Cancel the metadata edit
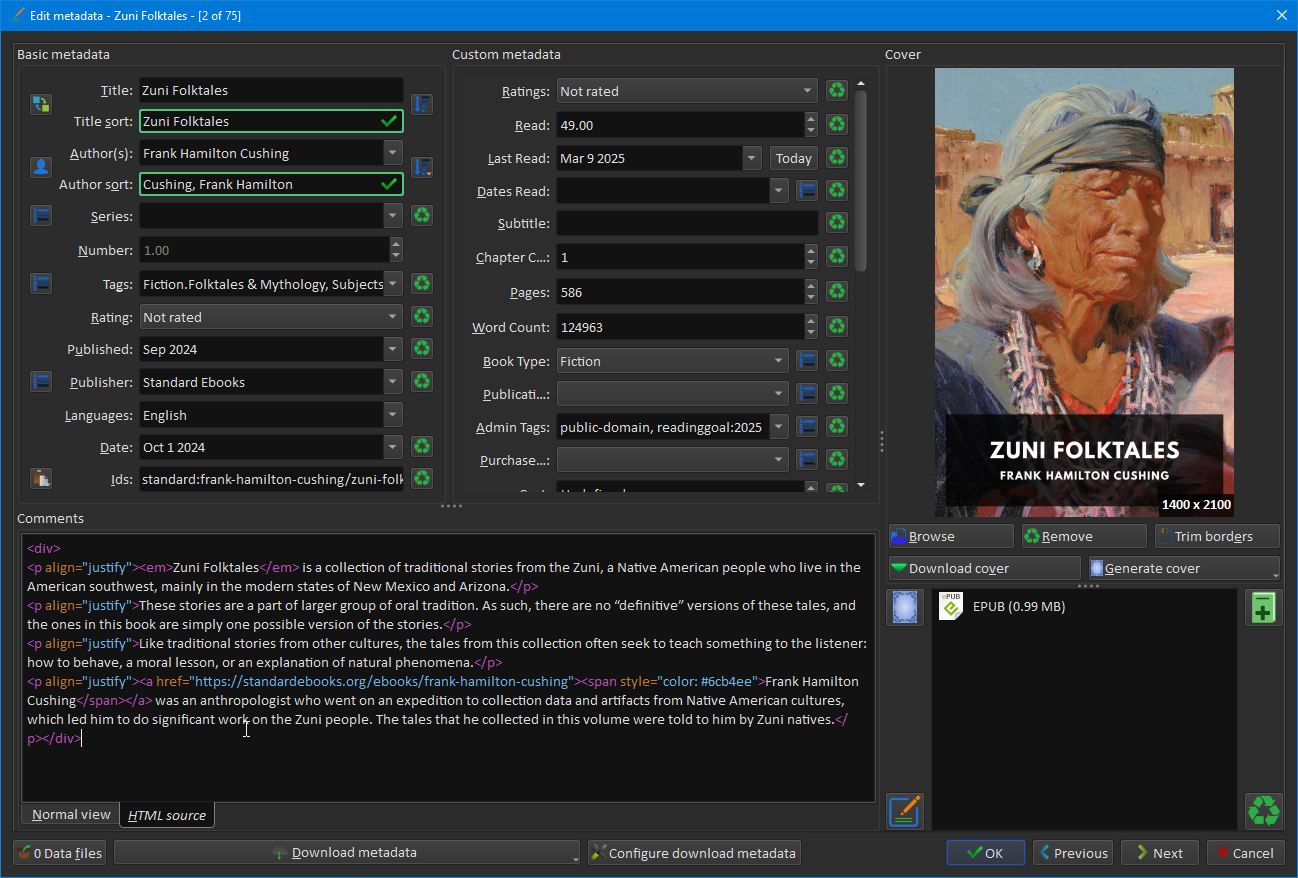The height and width of the screenshot is (878, 1298). [x=1245, y=853]
